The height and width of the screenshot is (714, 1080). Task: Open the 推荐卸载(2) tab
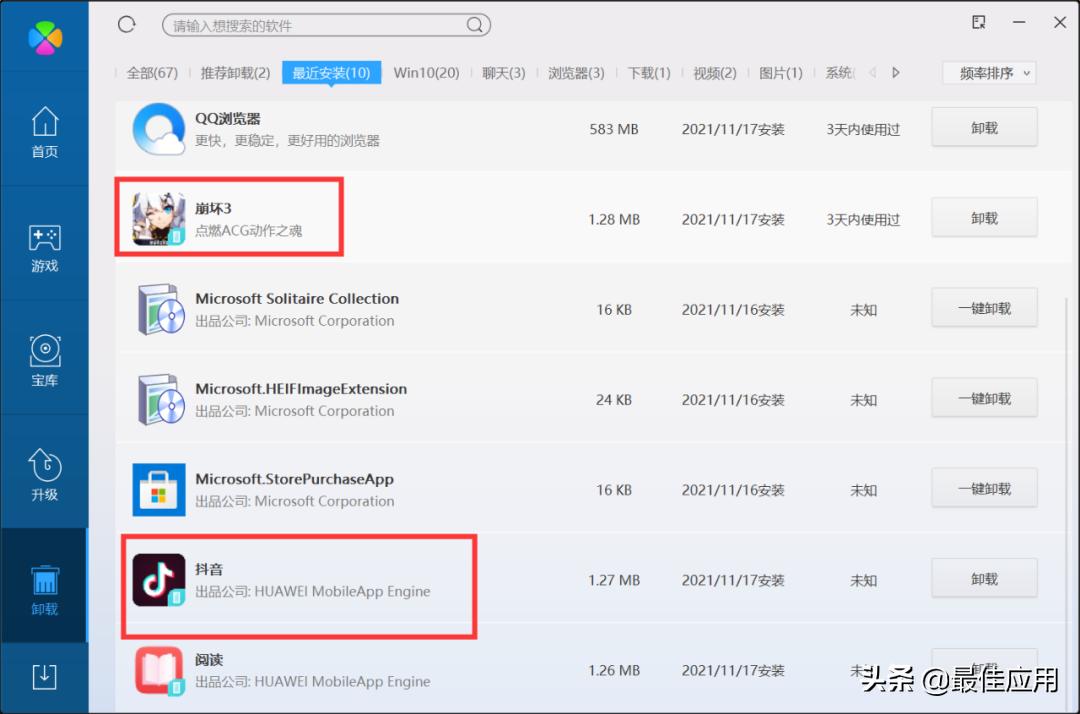tap(235, 73)
